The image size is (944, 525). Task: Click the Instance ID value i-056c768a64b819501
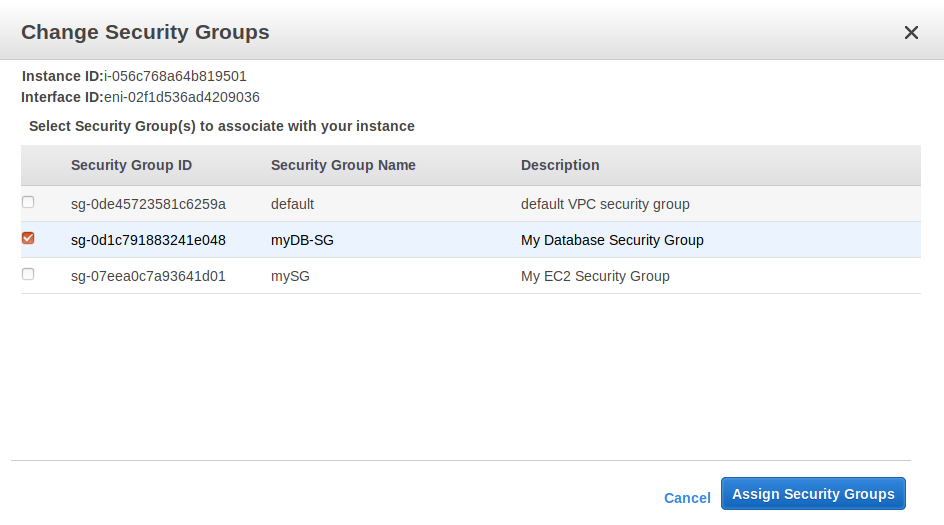175,76
